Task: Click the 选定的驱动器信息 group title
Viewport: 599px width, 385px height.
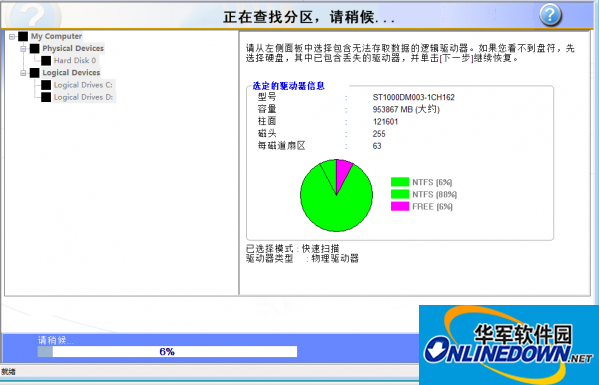Action: coord(288,86)
